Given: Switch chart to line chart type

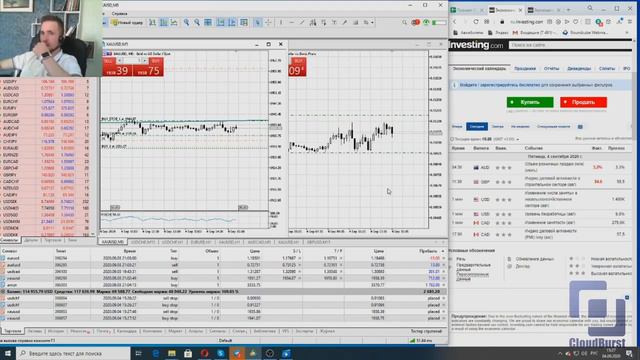Looking at the screenshot, I should 174,22.
